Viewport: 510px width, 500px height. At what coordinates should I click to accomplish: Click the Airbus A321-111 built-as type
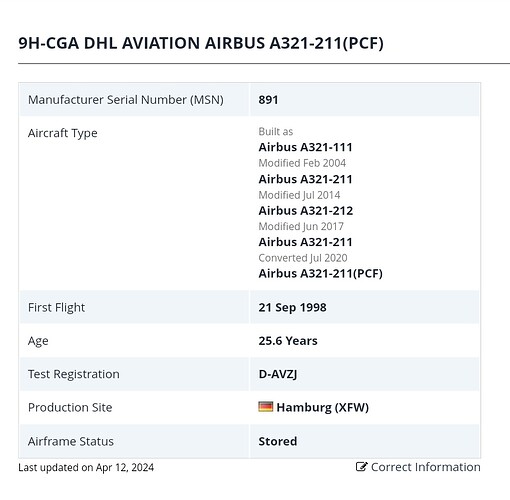pos(305,147)
